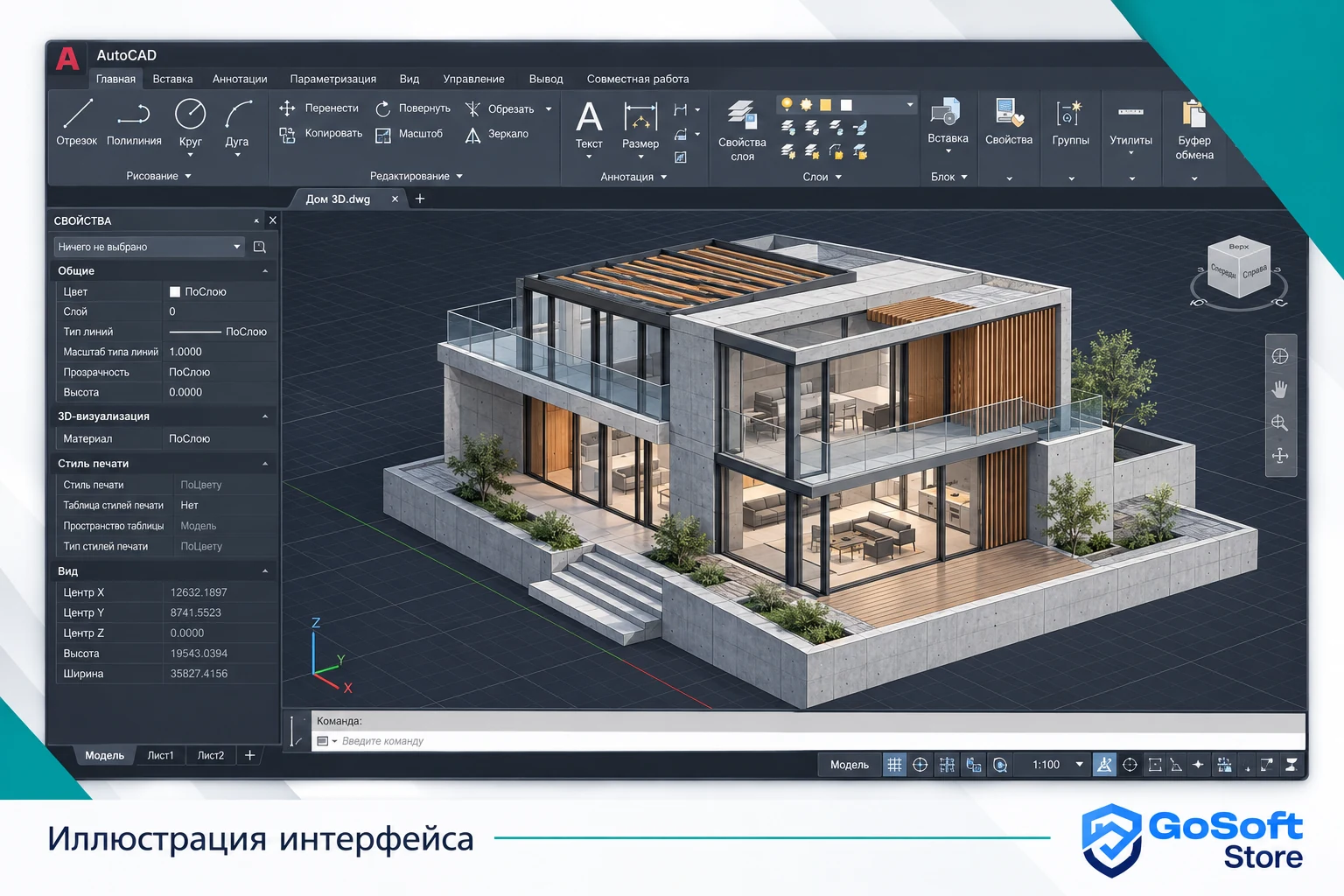Add a new layout after Лист2

pos(249,755)
